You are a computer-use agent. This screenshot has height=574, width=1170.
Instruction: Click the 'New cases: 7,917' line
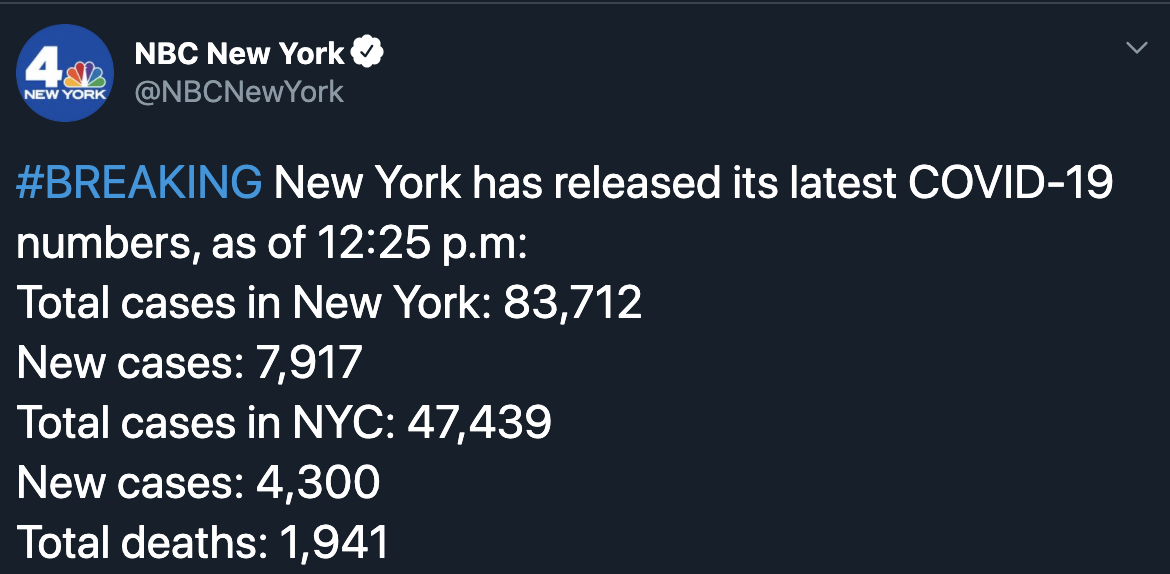(189, 363)
